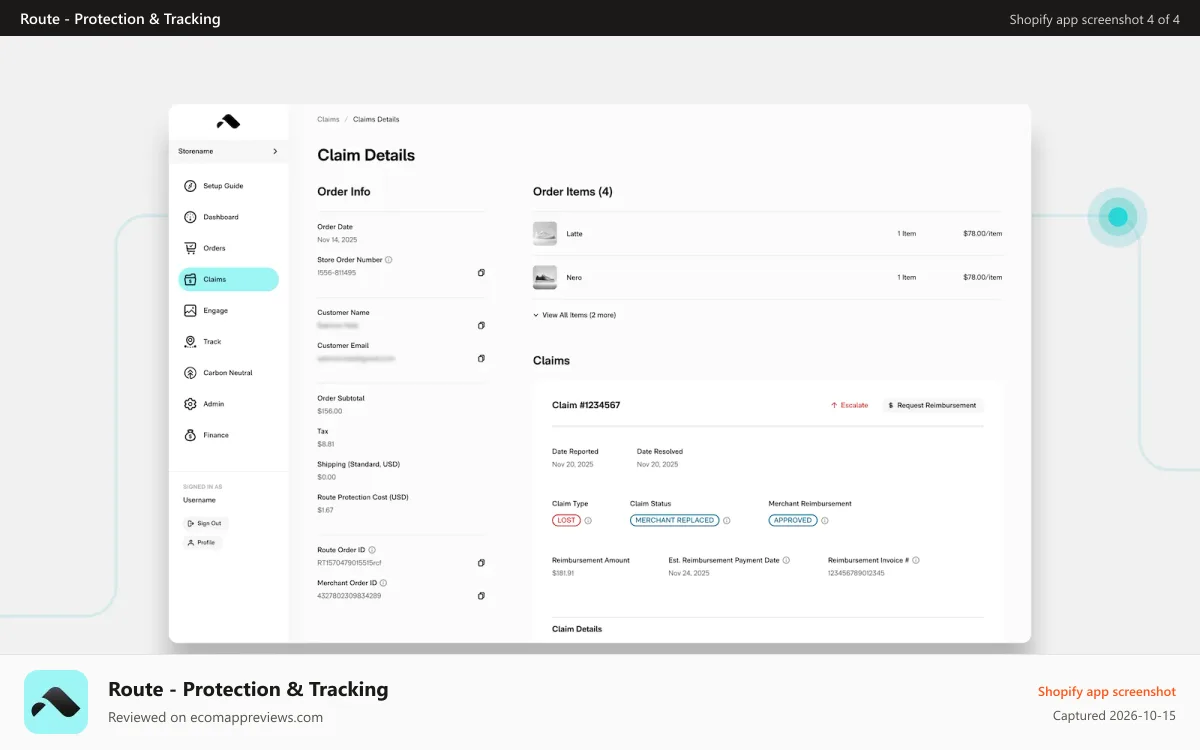This screenshot has height=750, width=1200.
Task: Click the Claims breadcrumb link
Action: [328, 119]
